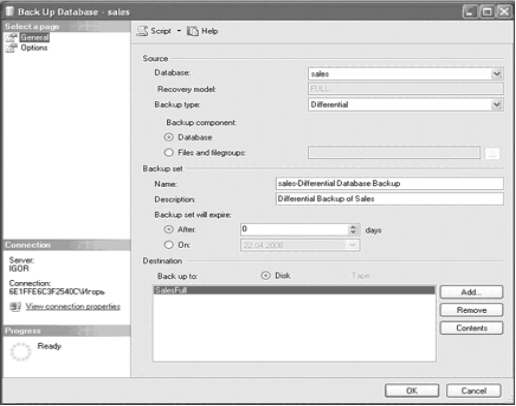Select the Files and filegroups radio
This screenshot has width=516, height=406.
[x=169, y=153]
